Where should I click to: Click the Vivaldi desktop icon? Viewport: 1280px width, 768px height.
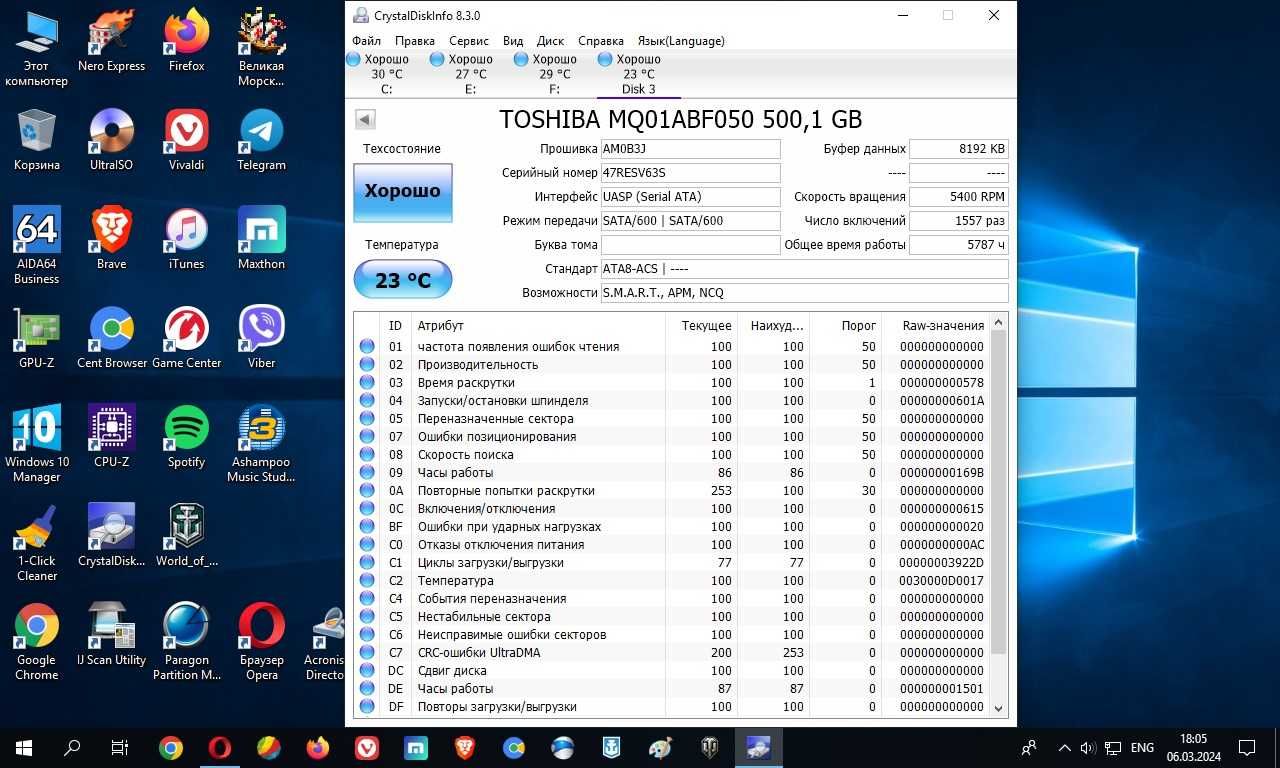[x=186, y=140]
